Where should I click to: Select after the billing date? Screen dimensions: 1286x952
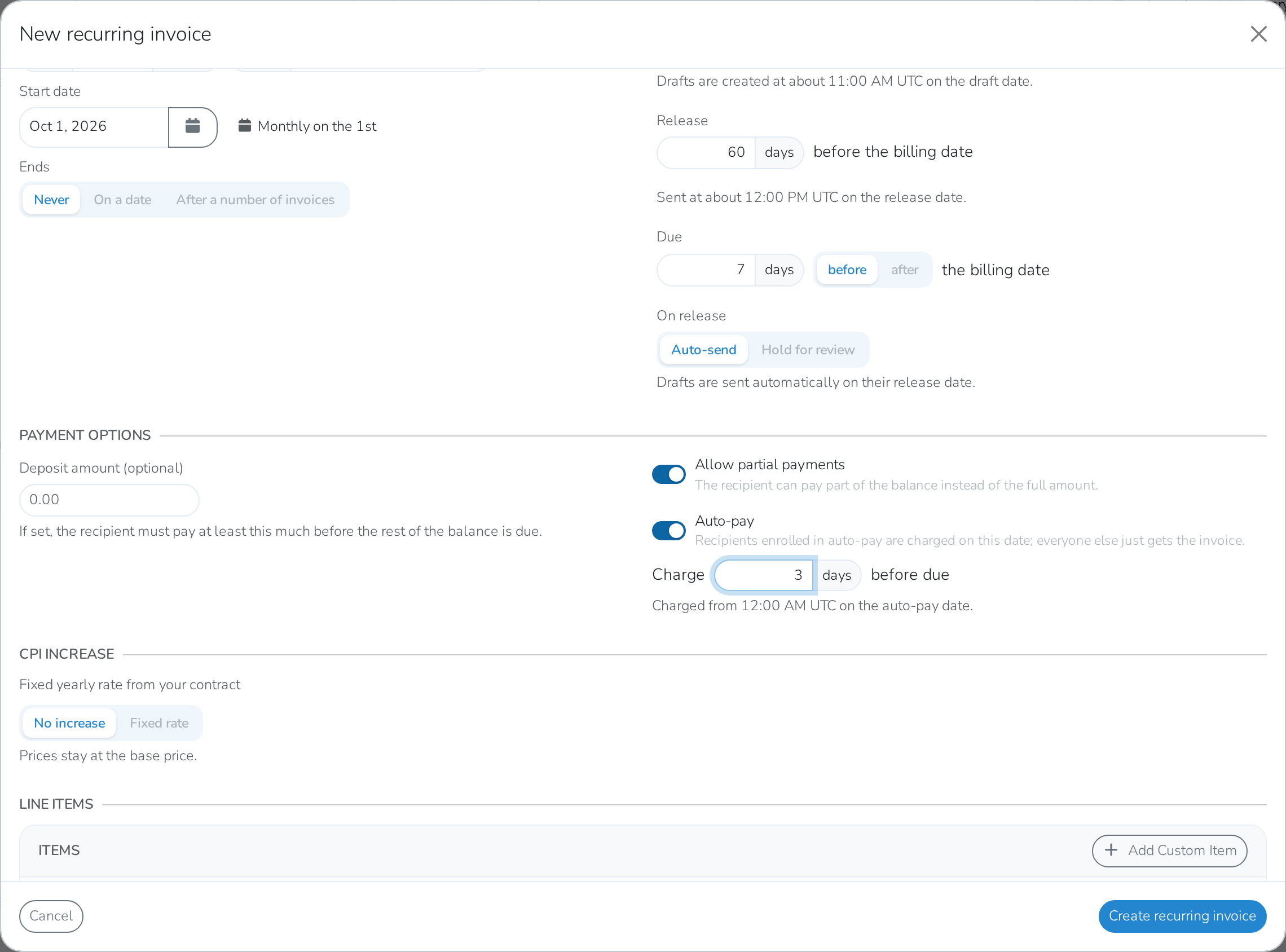tap(905, 270)
